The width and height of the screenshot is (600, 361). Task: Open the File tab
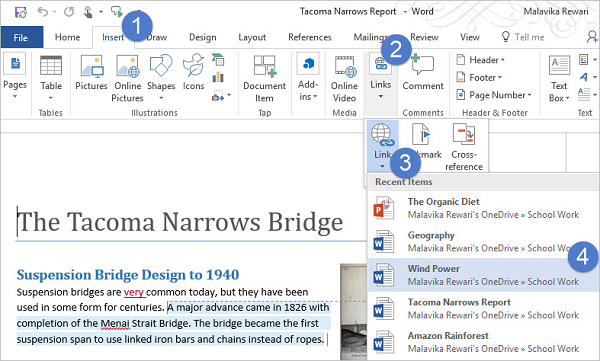pos(21,37)
